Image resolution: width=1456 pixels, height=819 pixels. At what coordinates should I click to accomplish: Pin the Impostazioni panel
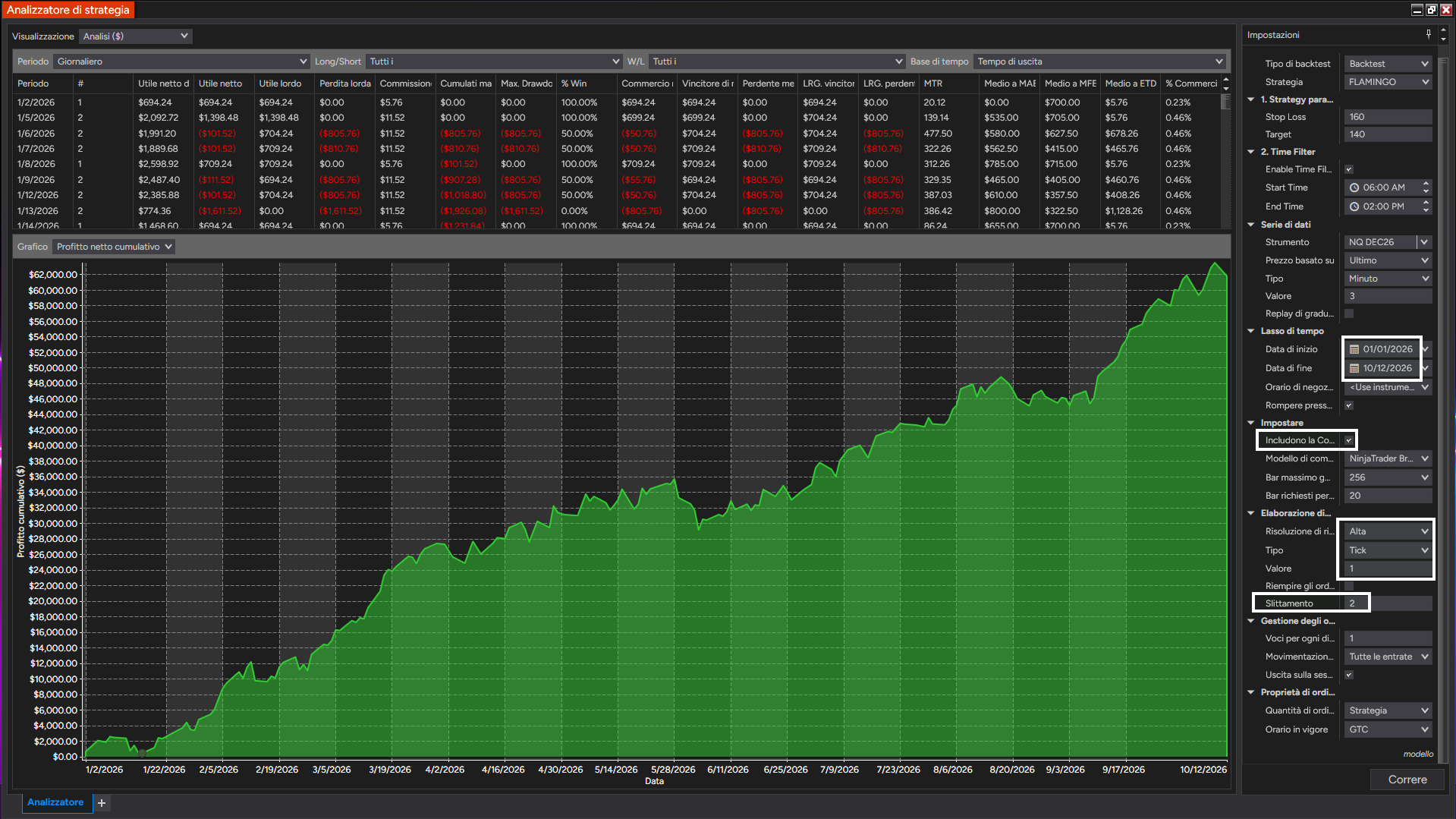1429,34
